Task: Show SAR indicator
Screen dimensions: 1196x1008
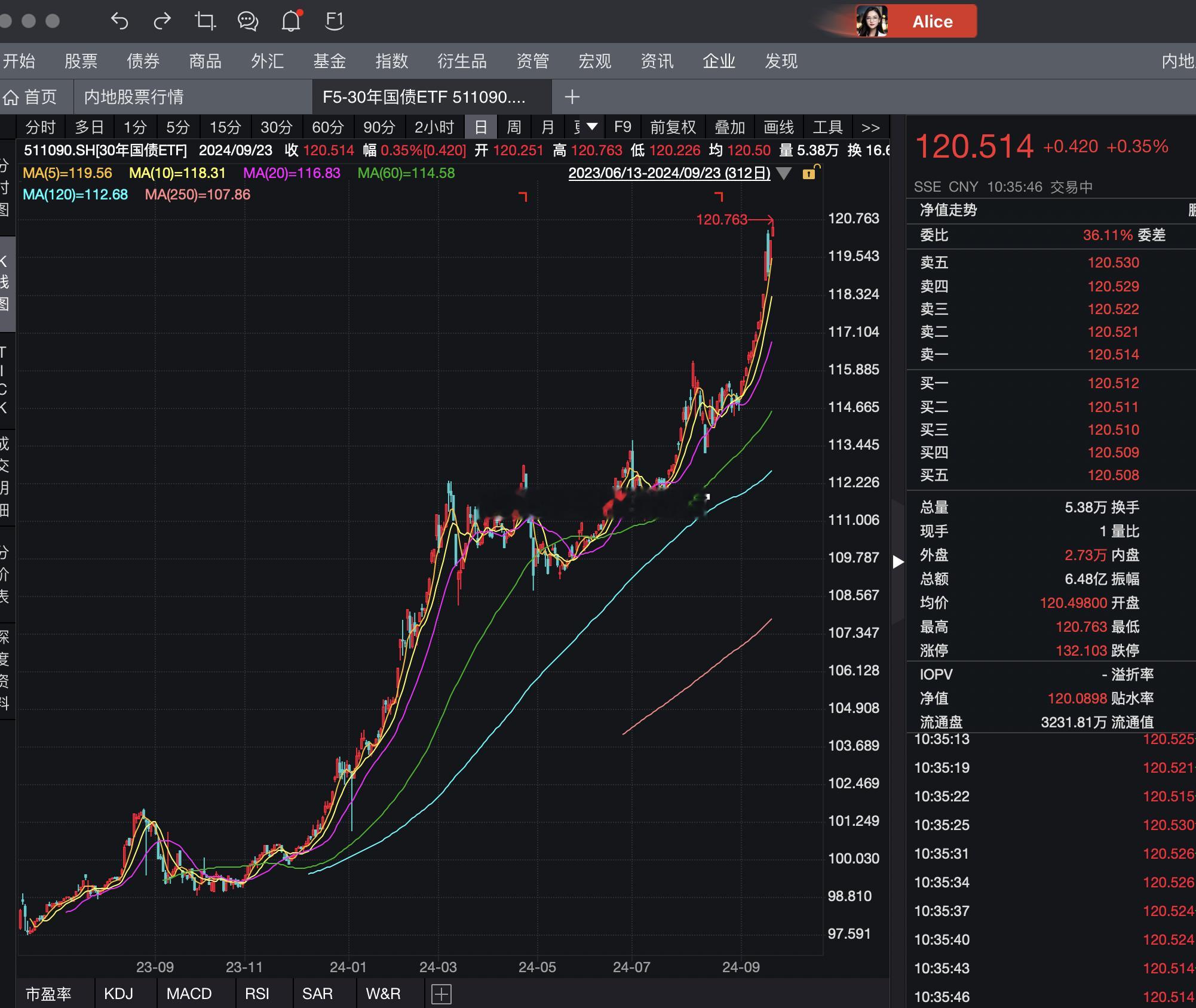Action: (x=317, y=994)
